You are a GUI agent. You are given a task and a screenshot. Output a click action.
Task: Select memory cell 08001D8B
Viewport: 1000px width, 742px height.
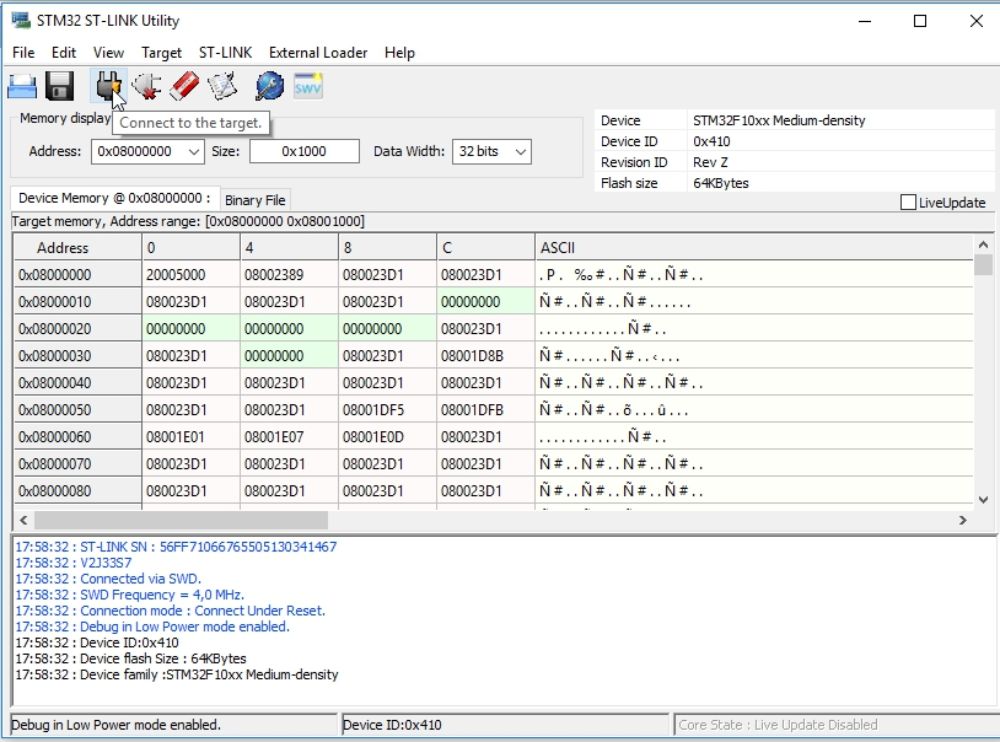point(485,356)
